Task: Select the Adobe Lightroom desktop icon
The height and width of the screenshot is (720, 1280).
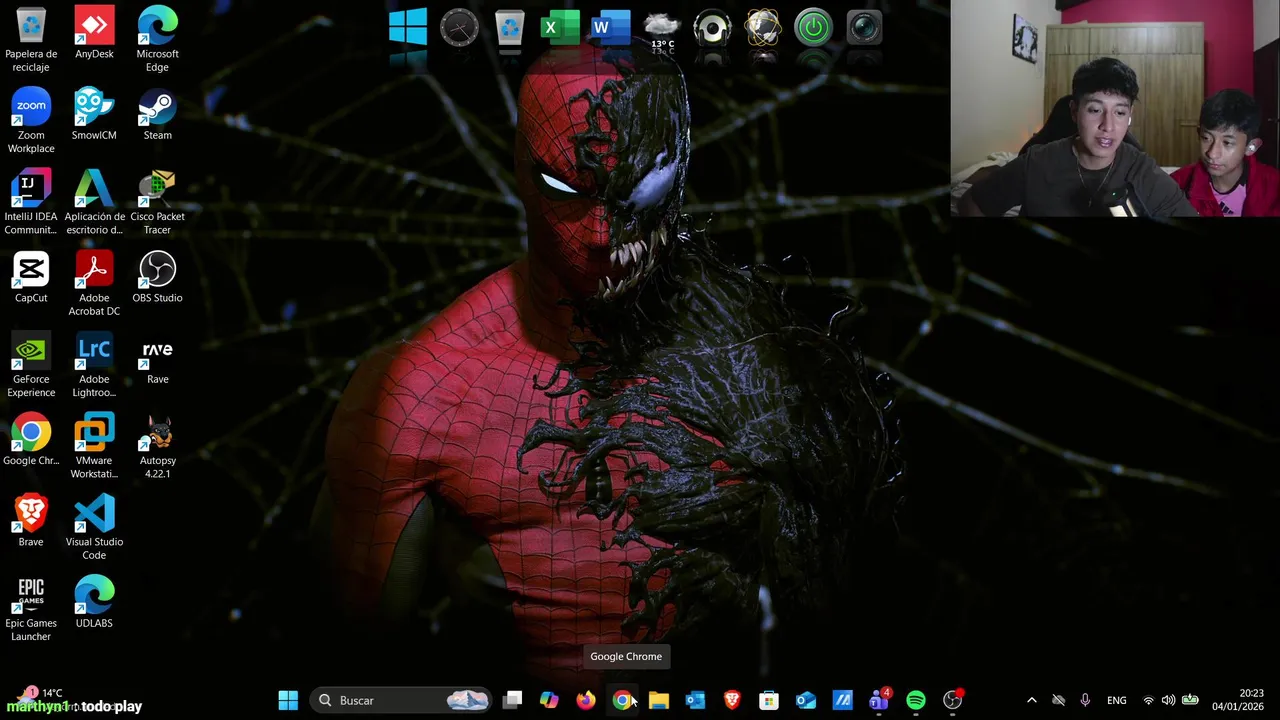Action: click(94, 366)
